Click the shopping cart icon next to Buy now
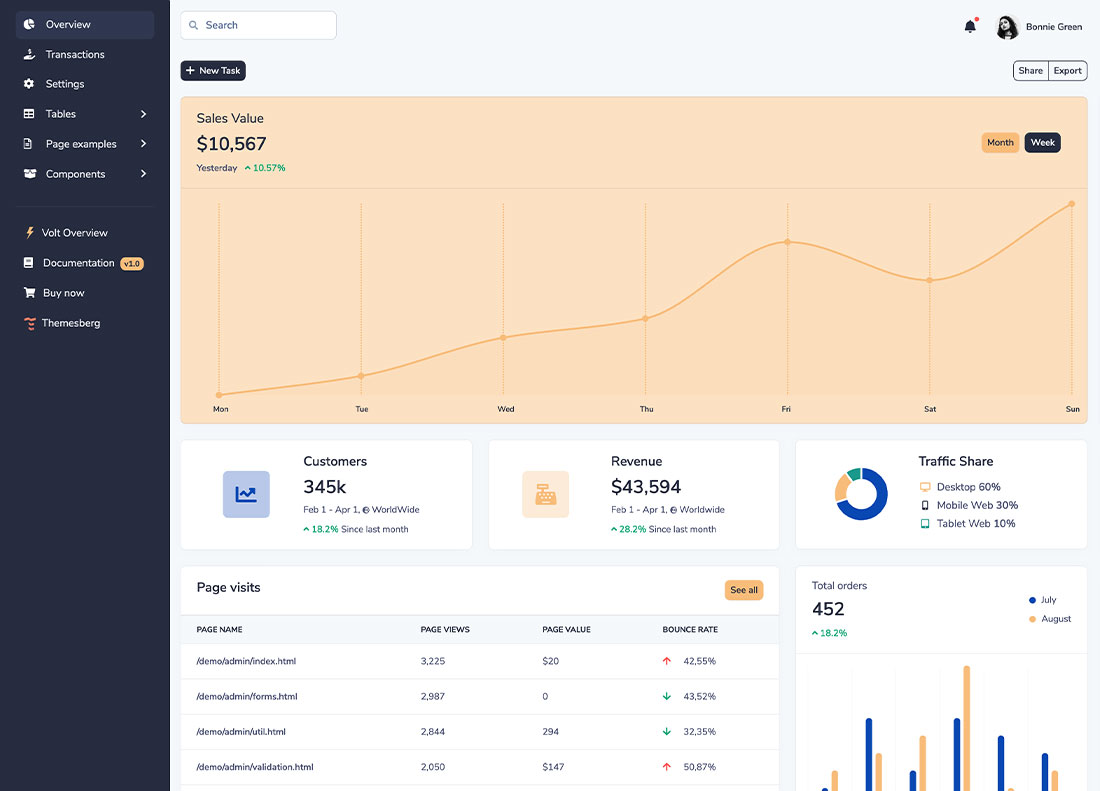This screenshot has height=791, width=1100. [30, 293]
